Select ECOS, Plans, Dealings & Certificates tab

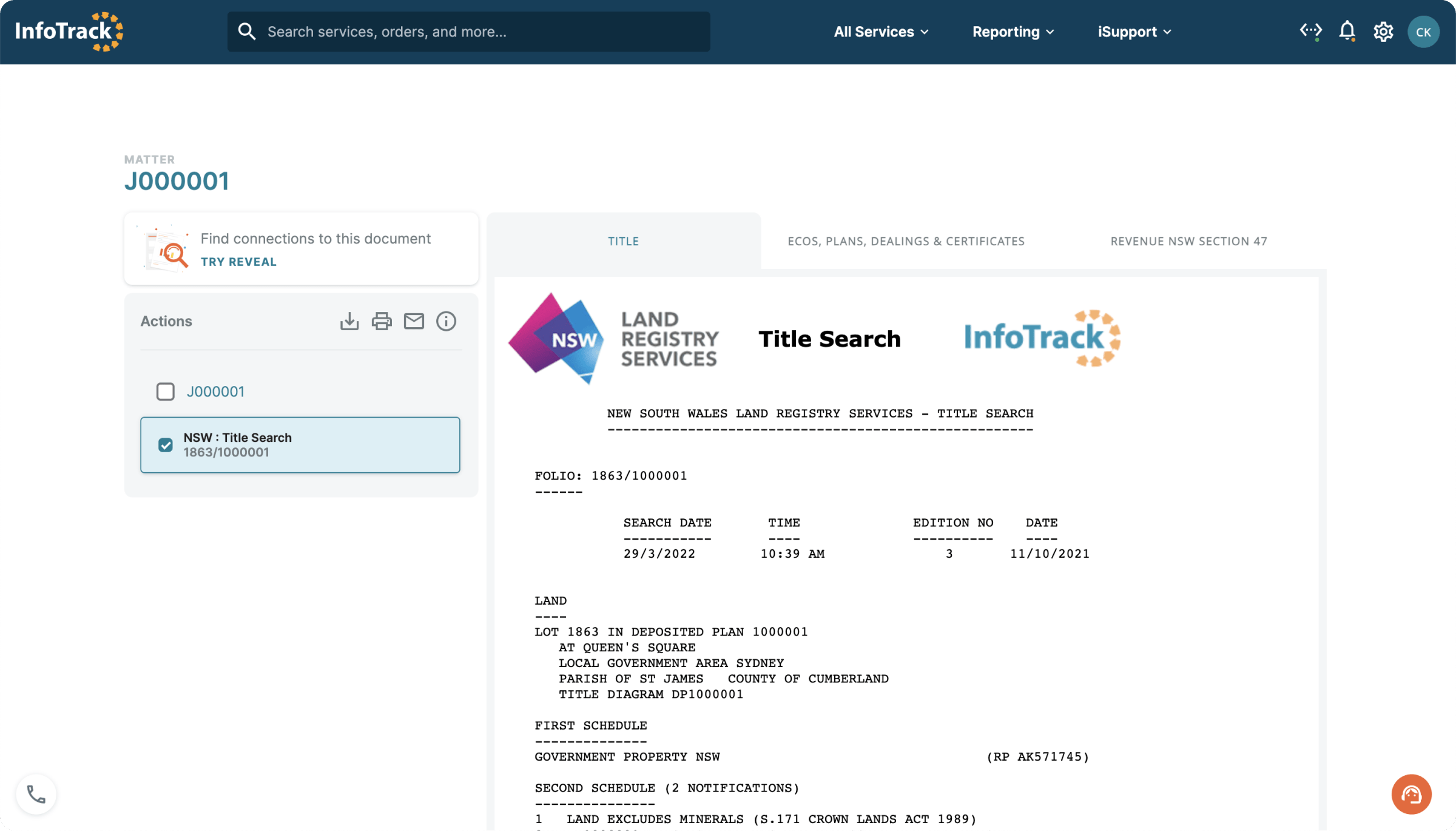[905, 241]
